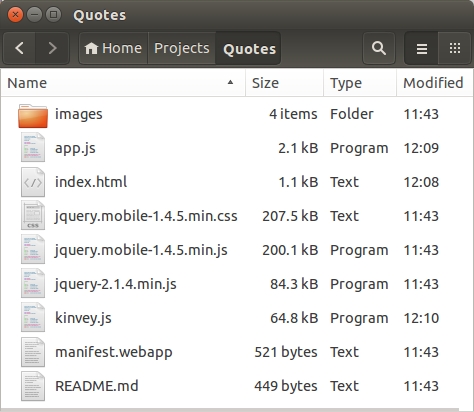Select manifest.webapp in the file list
The width and height of the screenshot is (474, 412).
[x=237, y=352]
